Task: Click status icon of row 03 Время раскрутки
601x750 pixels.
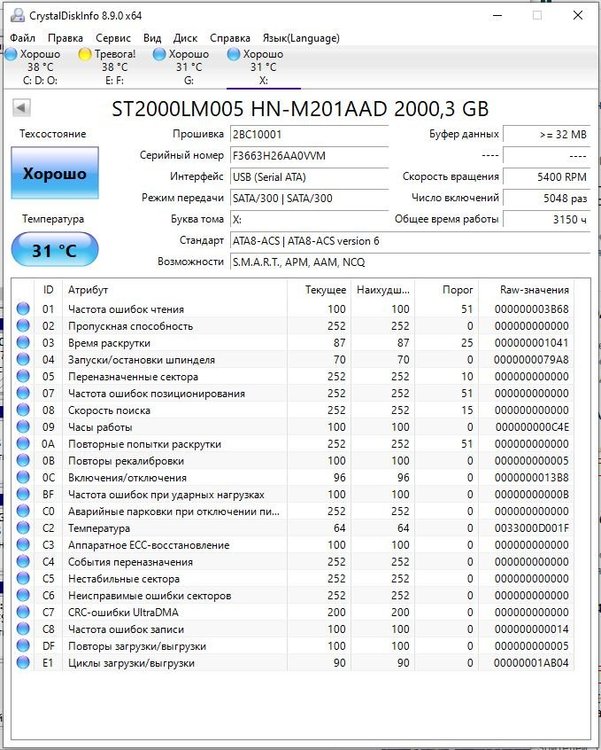Action: (23, 342)
